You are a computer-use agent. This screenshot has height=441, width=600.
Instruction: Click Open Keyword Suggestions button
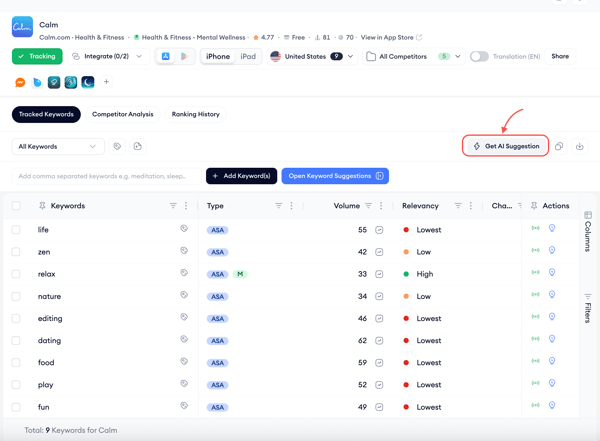[x=335, y=176]
